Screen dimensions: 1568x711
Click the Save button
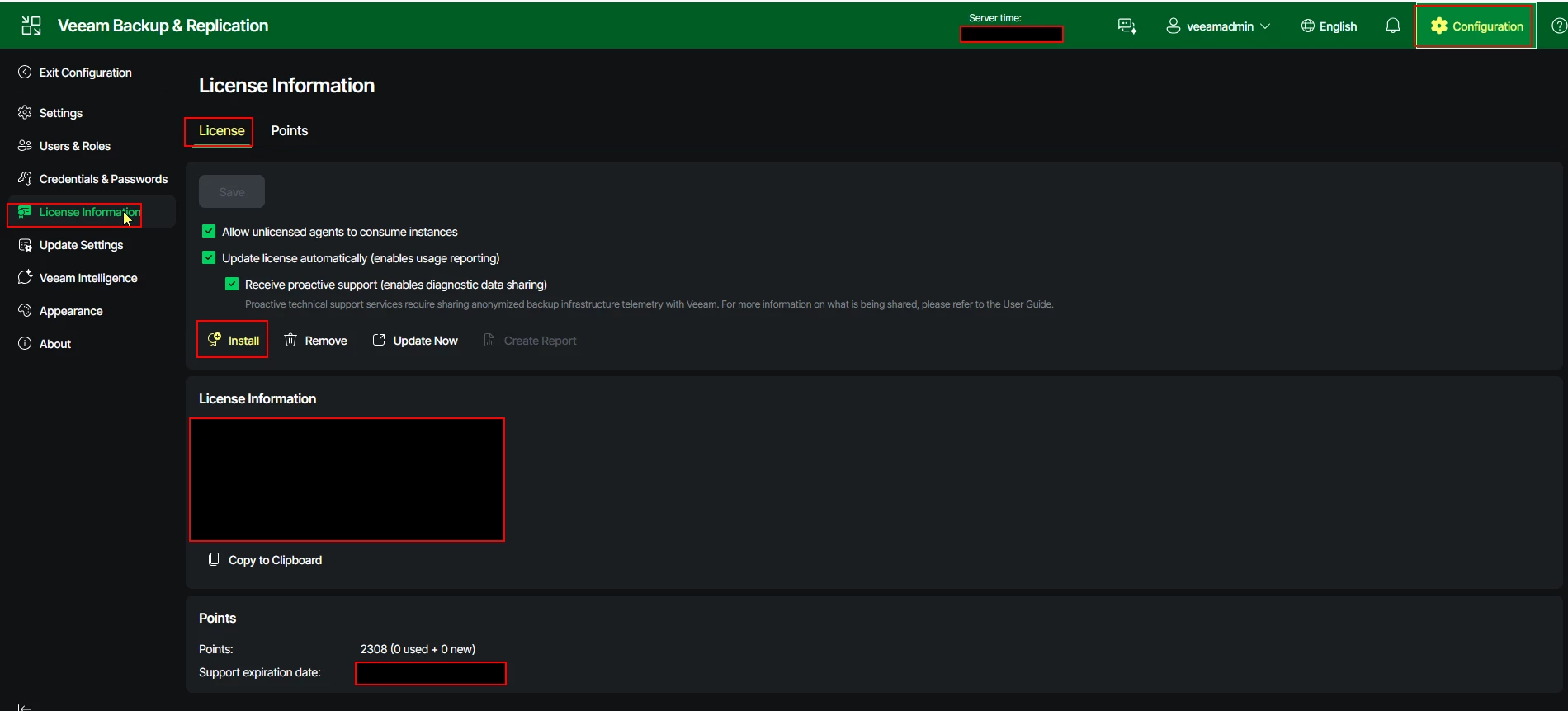[232, 191]
